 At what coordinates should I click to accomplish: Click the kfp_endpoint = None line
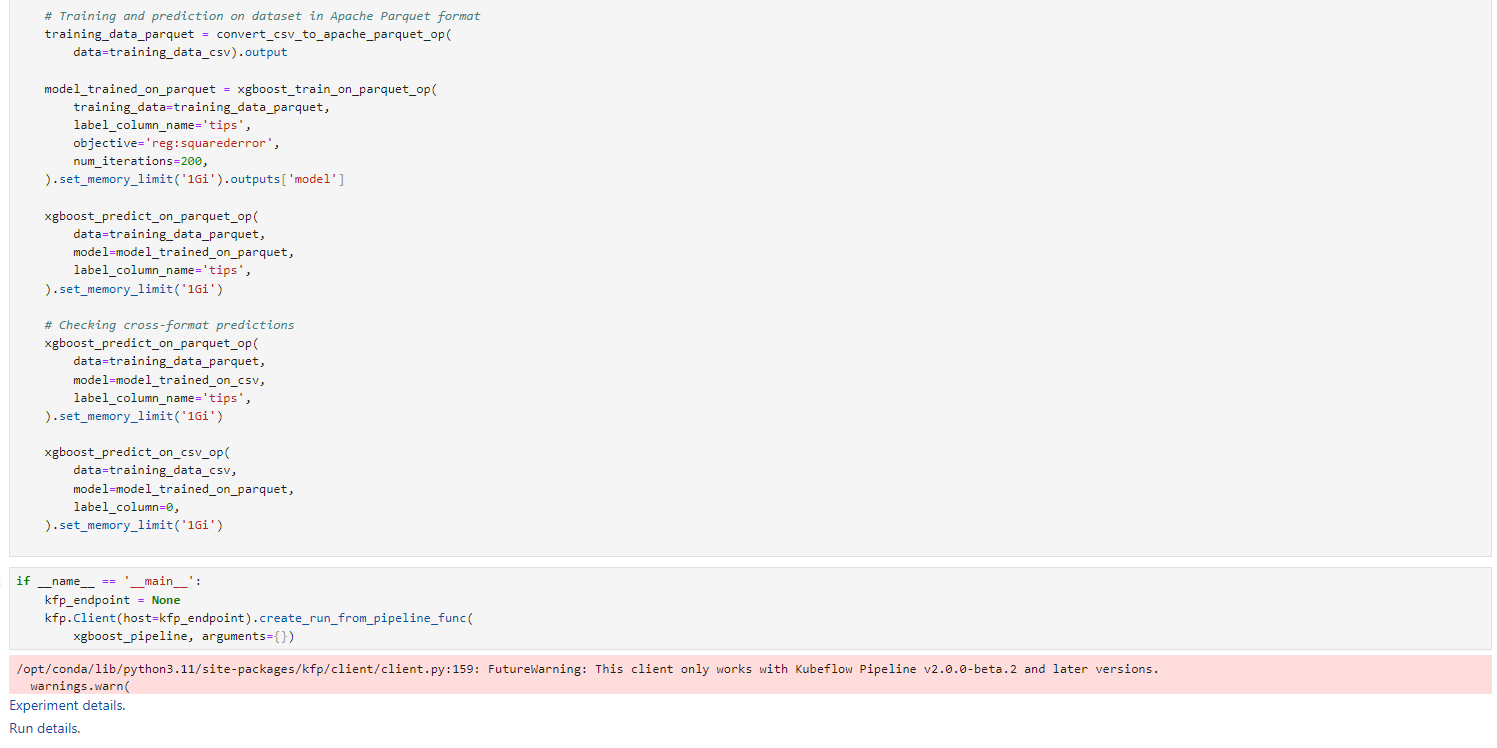pyautogui.click(x=112, y=600)
